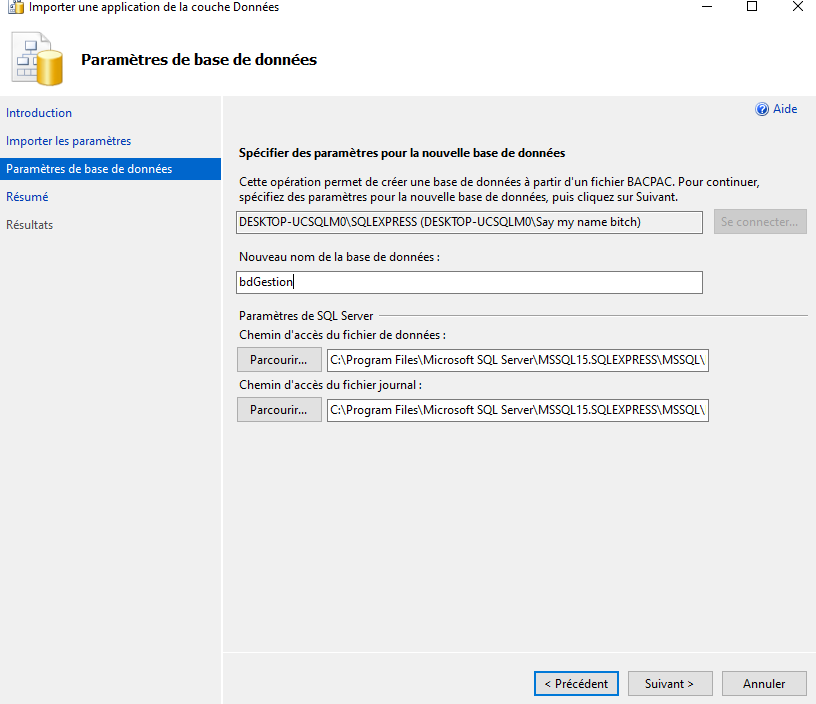Click the bdGestion database name field
Screen dimensions: 816x704
[x=469, y=282]
